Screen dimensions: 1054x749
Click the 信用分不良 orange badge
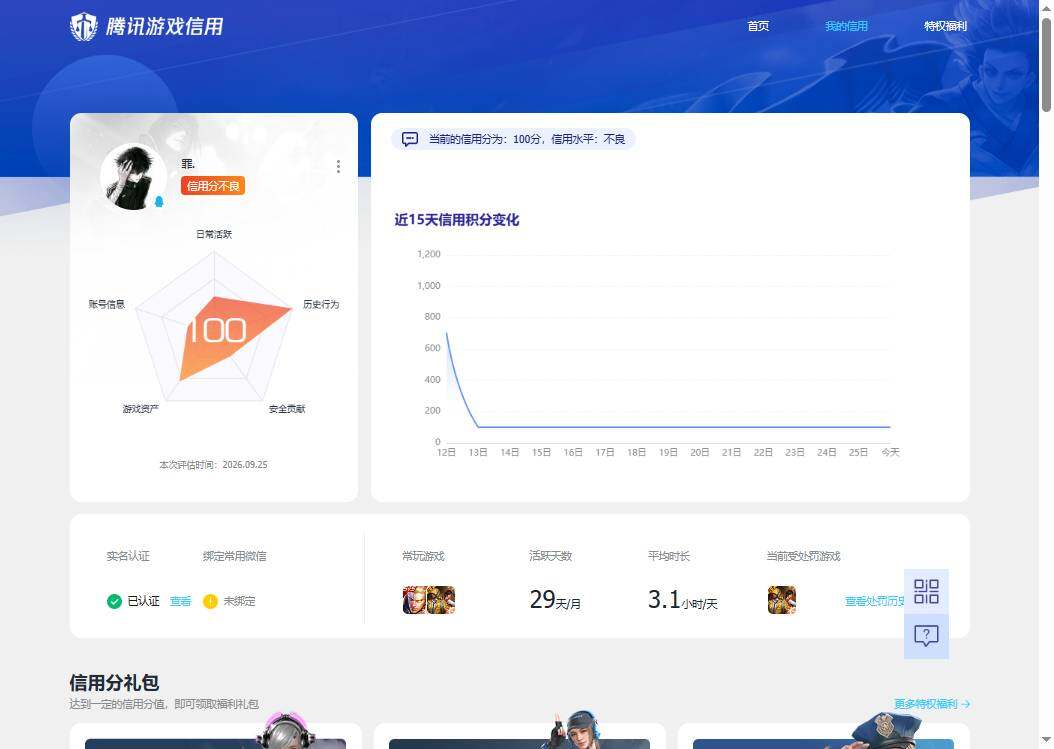(x=212, y=186)
